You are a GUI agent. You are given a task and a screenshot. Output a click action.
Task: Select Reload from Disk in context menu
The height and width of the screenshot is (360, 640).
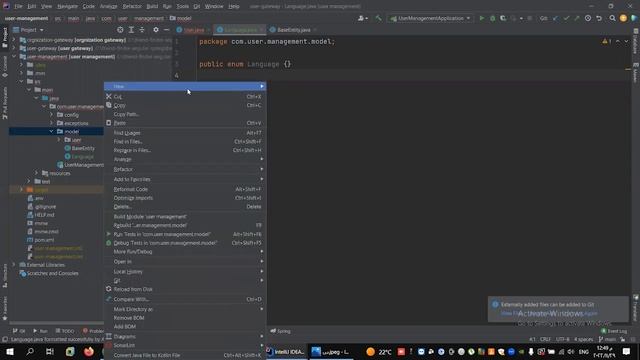point(185,289)
